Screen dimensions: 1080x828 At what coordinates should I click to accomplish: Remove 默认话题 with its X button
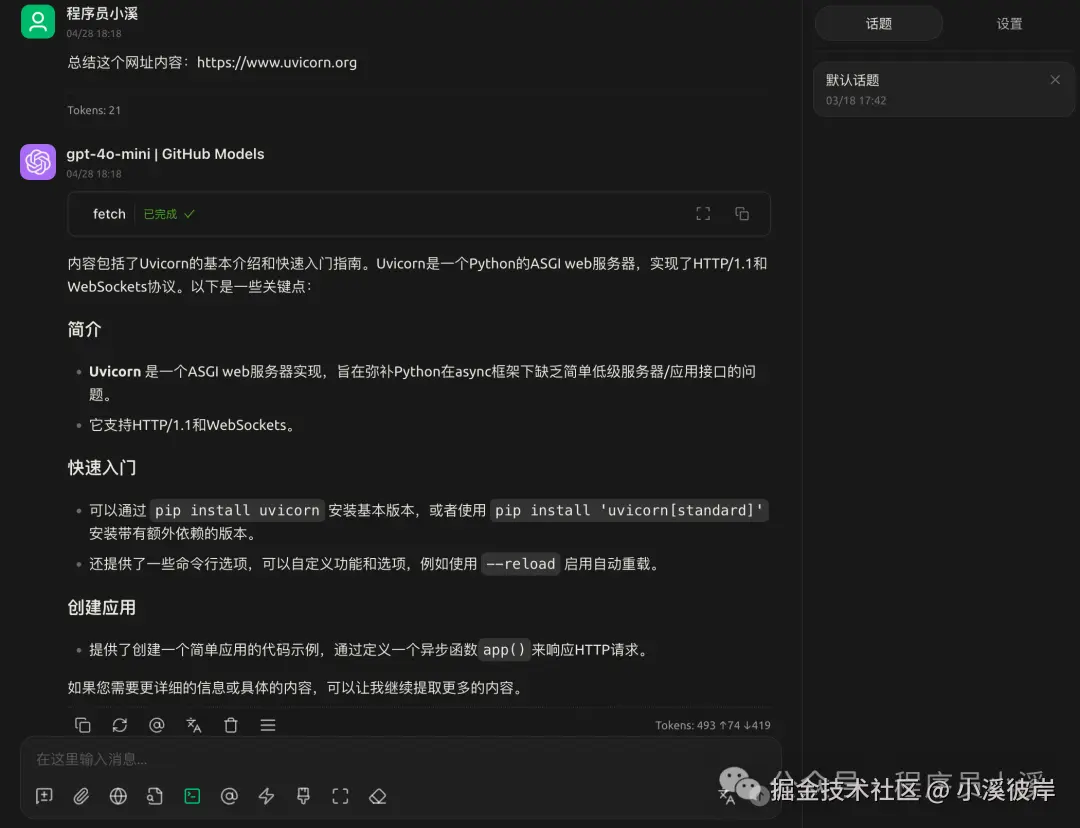(1055, 80)
